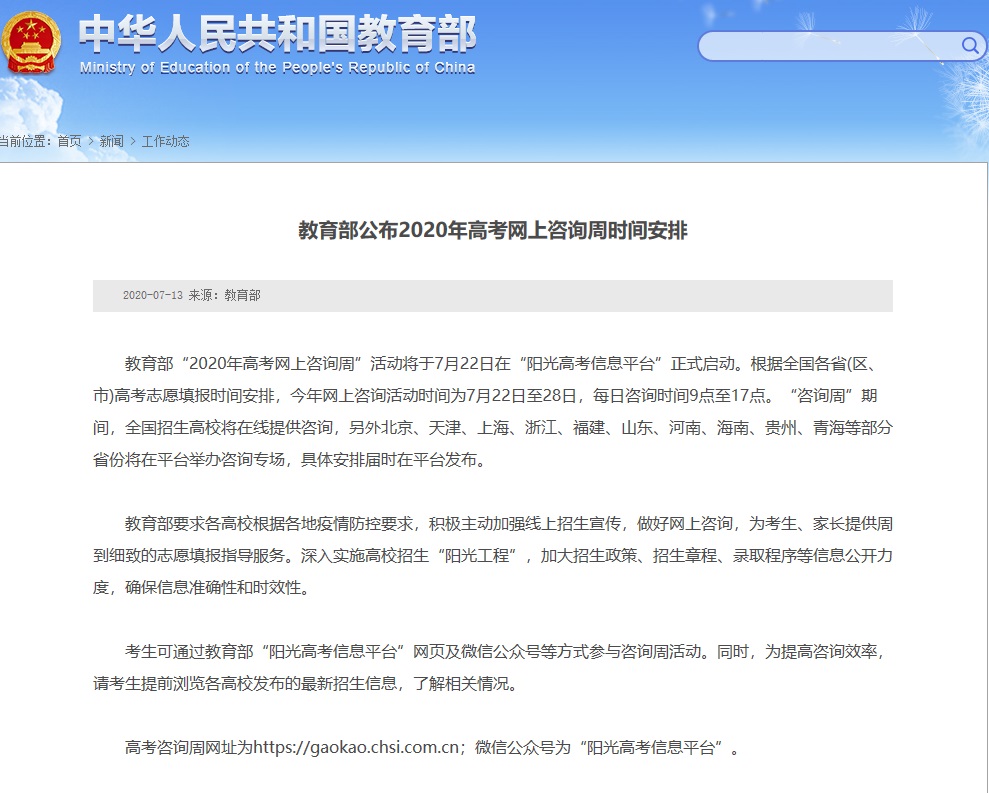Click the article headline about 高考网上咨询周
This screenshot has height=793, width=989.
click(x=493, y=231)
